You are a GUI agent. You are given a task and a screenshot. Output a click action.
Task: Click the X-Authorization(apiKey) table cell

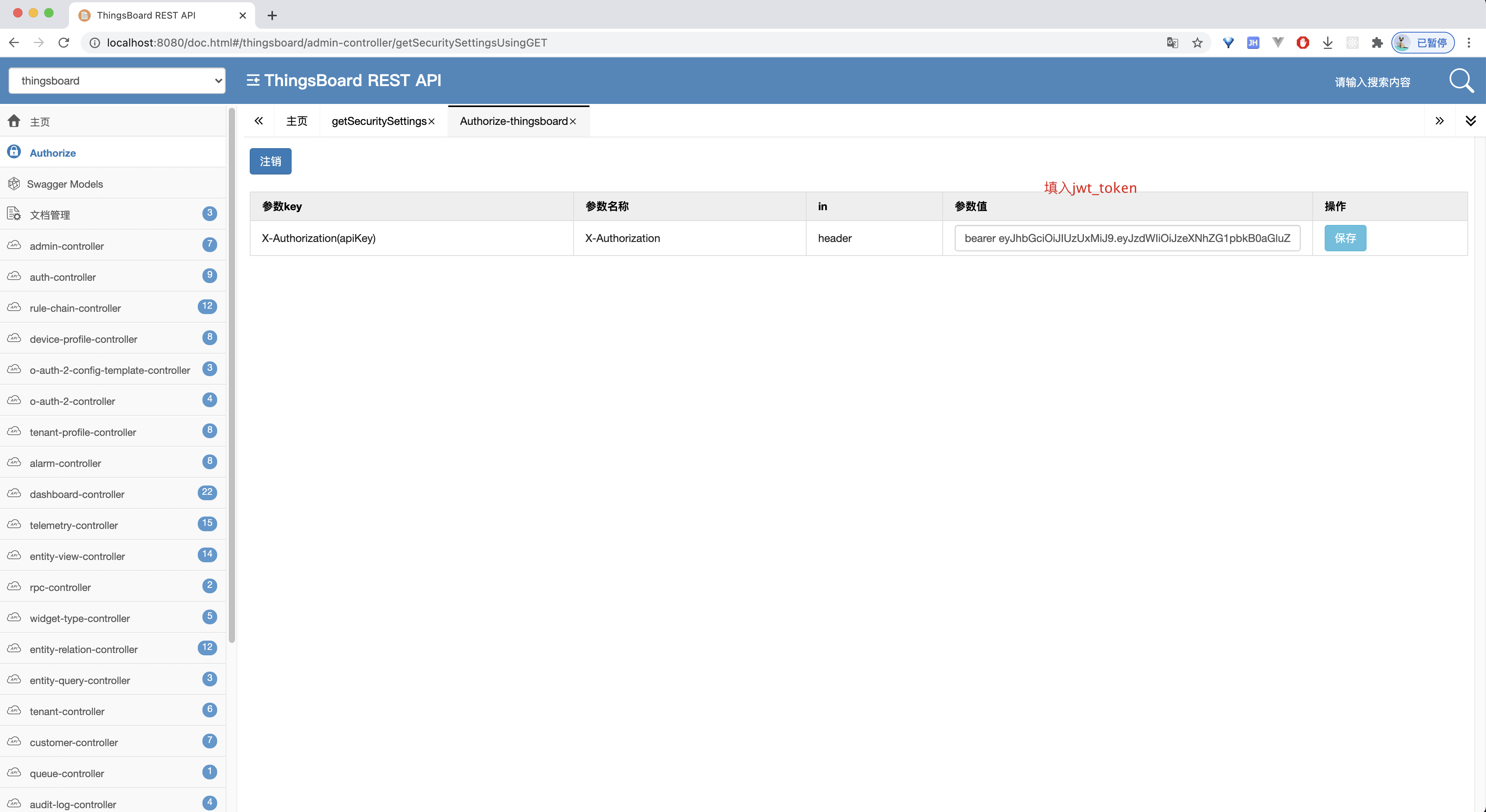[x=411, y=238]
